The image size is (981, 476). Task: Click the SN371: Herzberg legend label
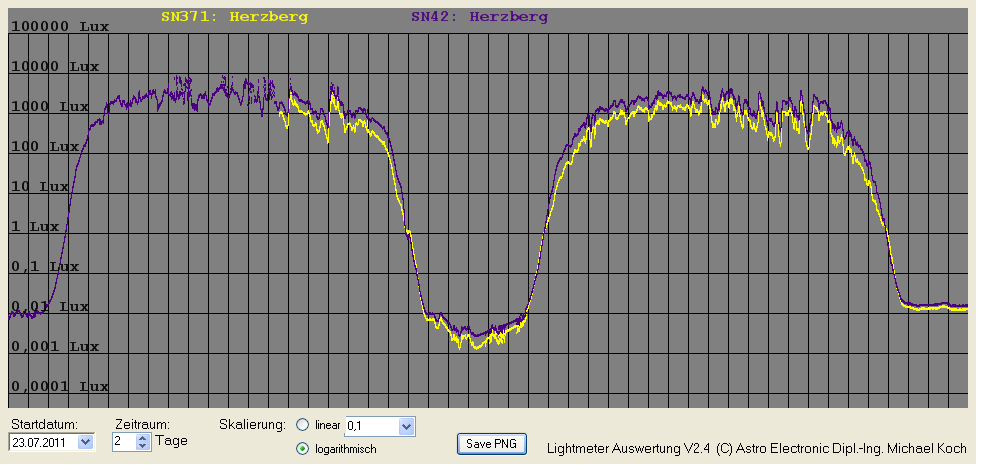point(234,17)
